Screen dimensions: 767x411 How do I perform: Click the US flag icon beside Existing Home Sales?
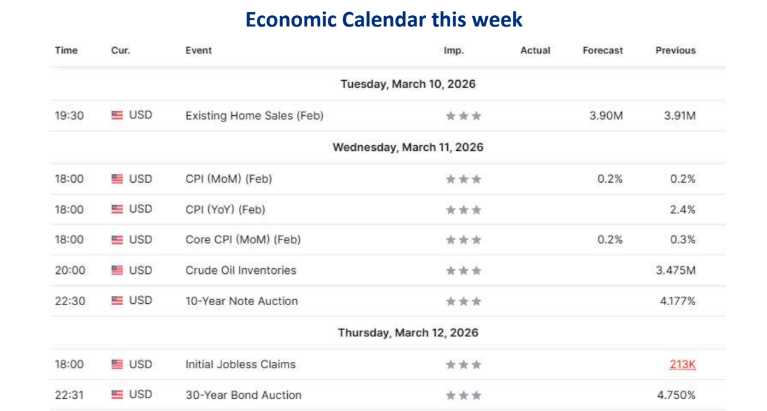(117, 115)
